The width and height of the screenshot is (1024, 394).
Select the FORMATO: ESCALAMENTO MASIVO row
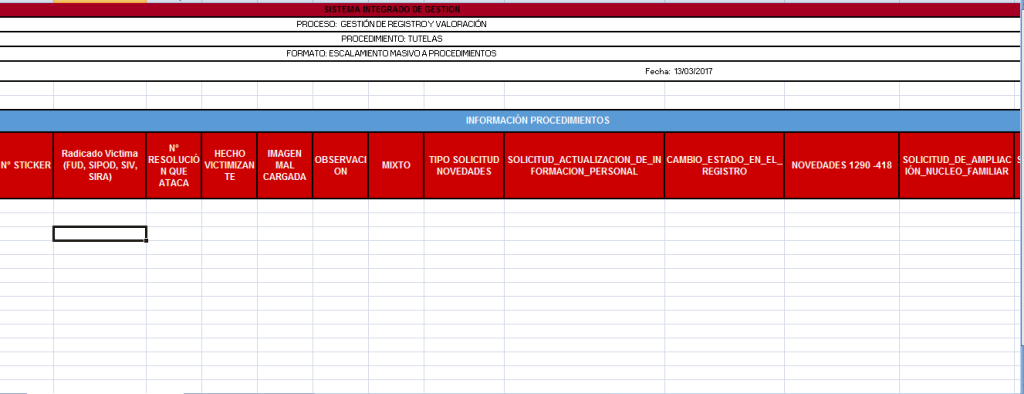click(x=509, y=54)
